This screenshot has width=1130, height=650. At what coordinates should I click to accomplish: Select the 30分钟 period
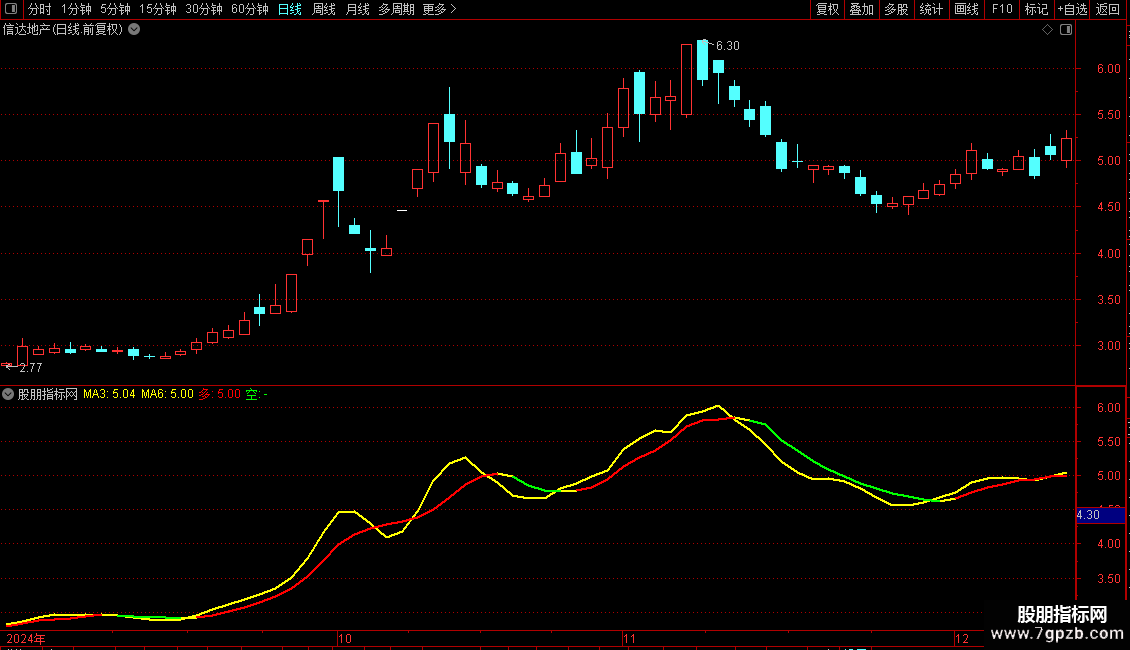203,9
